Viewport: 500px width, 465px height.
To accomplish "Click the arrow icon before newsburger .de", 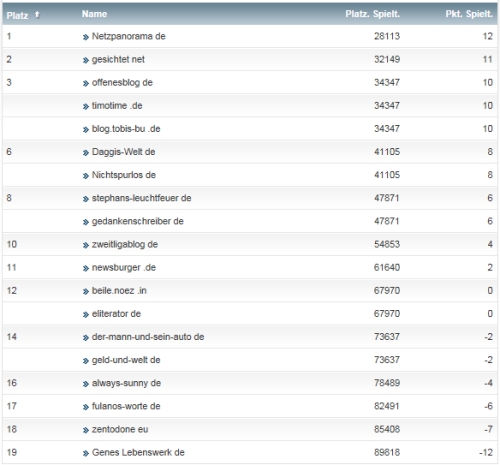I will point(86,268).
